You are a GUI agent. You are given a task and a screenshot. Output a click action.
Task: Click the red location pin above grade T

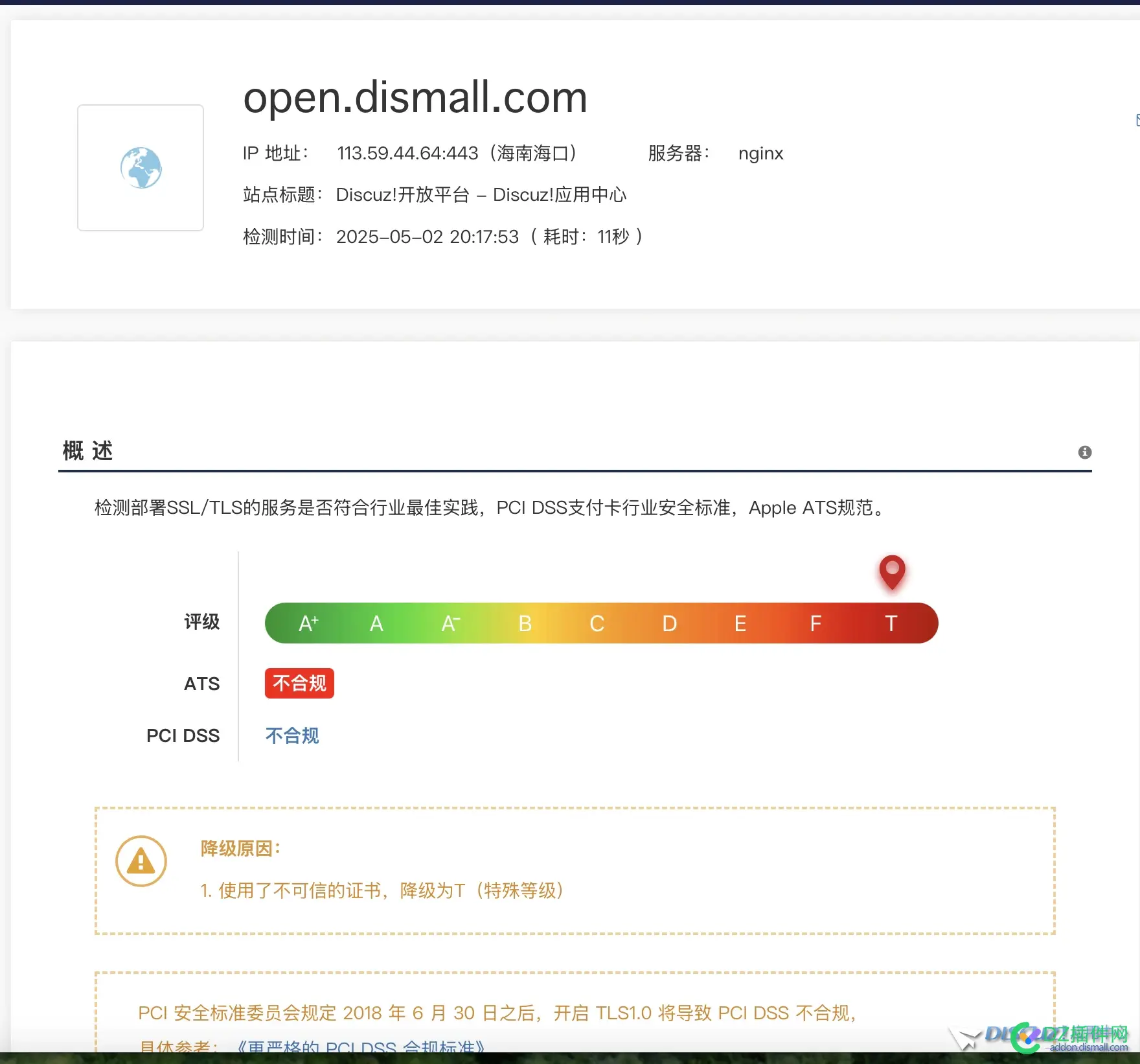click(892, 573)
